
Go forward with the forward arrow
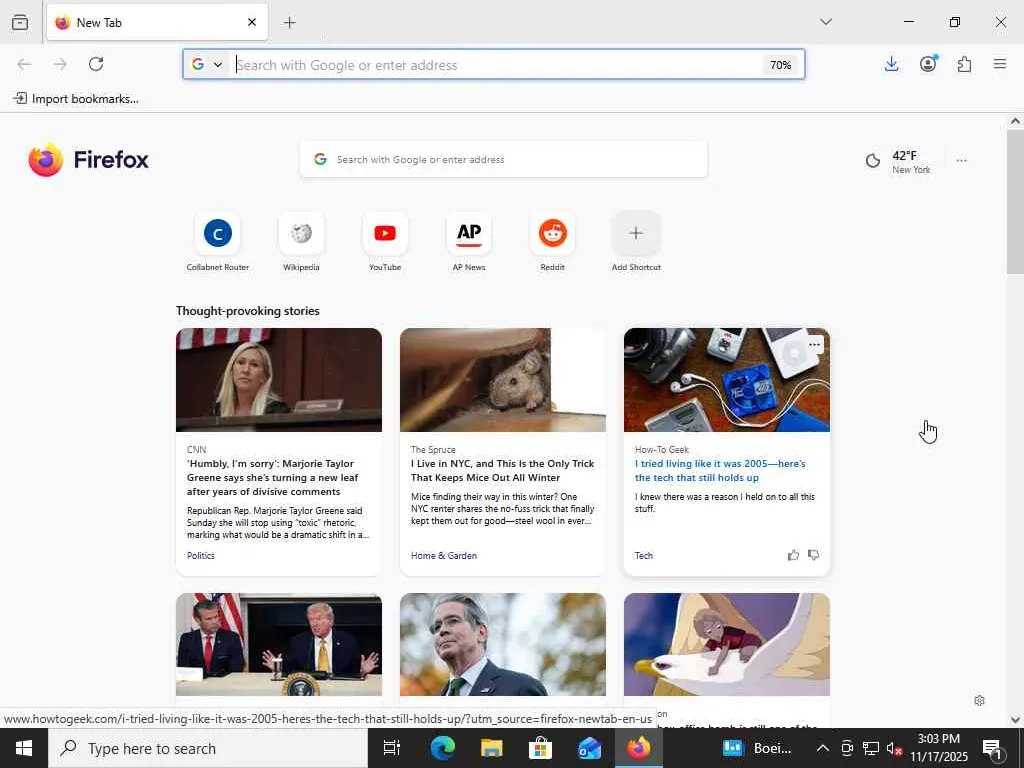pyautogui.click(x=60, y=64)
